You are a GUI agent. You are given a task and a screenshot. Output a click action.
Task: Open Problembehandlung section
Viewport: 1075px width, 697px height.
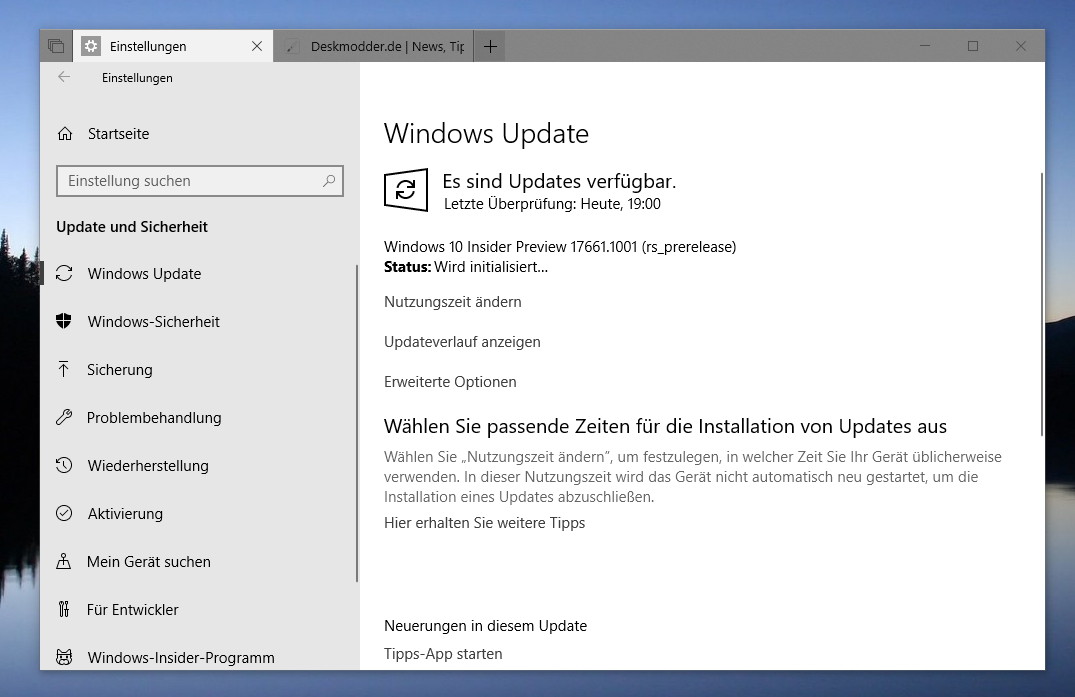pyautogui.click(x=154, y=417)
